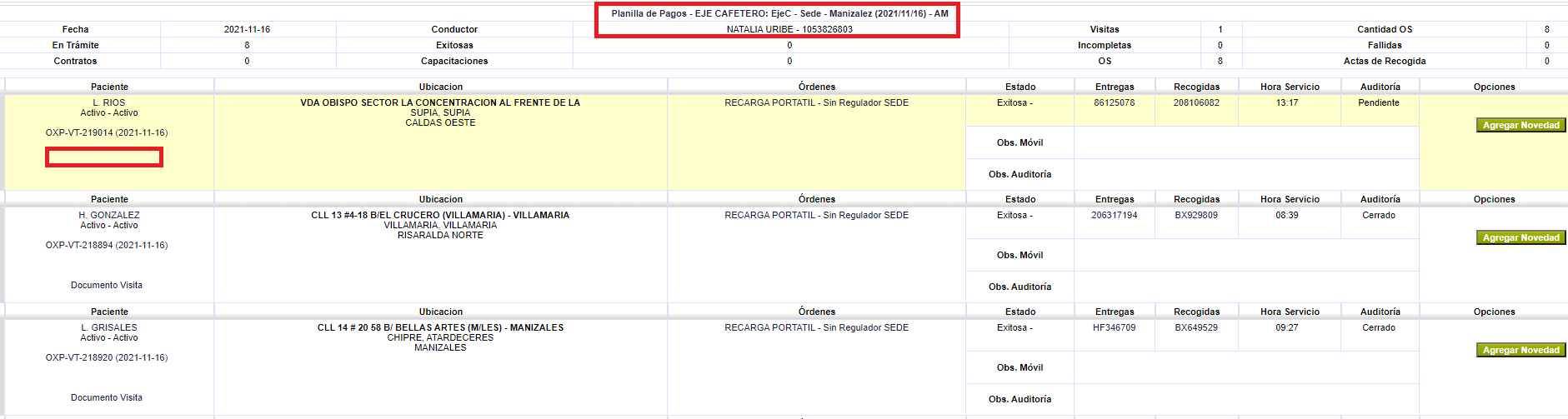Click Obs. Móvil field for L. RIOS
The width and height of the screenshot is (1568, 419).
pyautogui.click(x=1246, y=142)
